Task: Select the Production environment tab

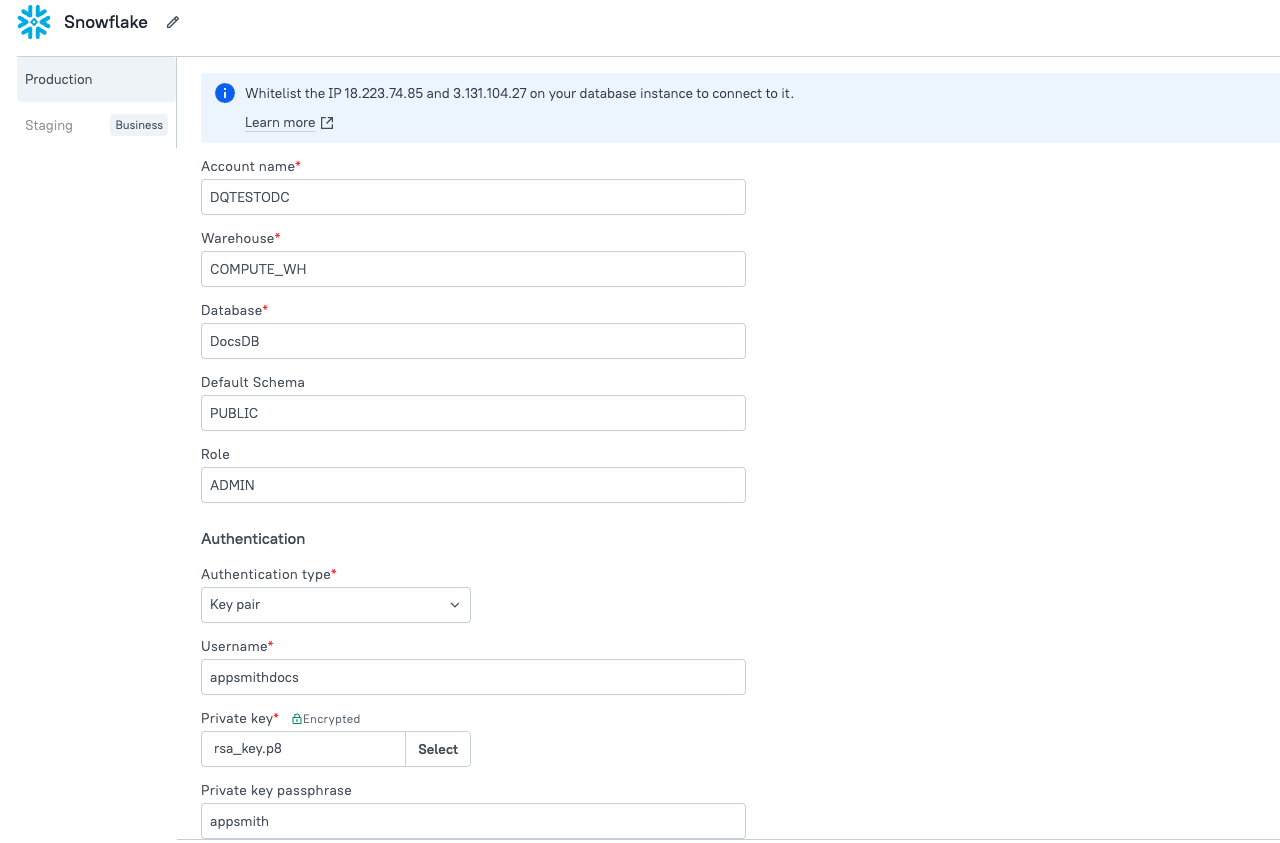Action: (x=58, y=79)
